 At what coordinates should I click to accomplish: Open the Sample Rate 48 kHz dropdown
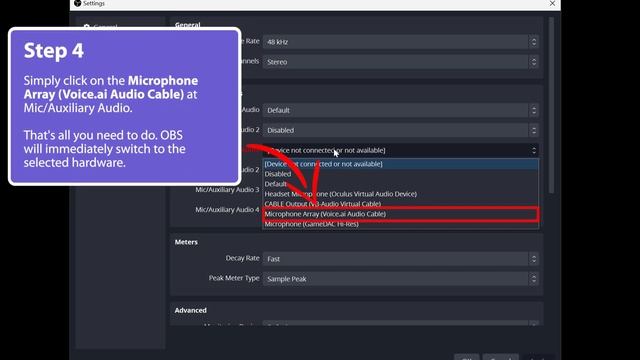tap(400, 42)
